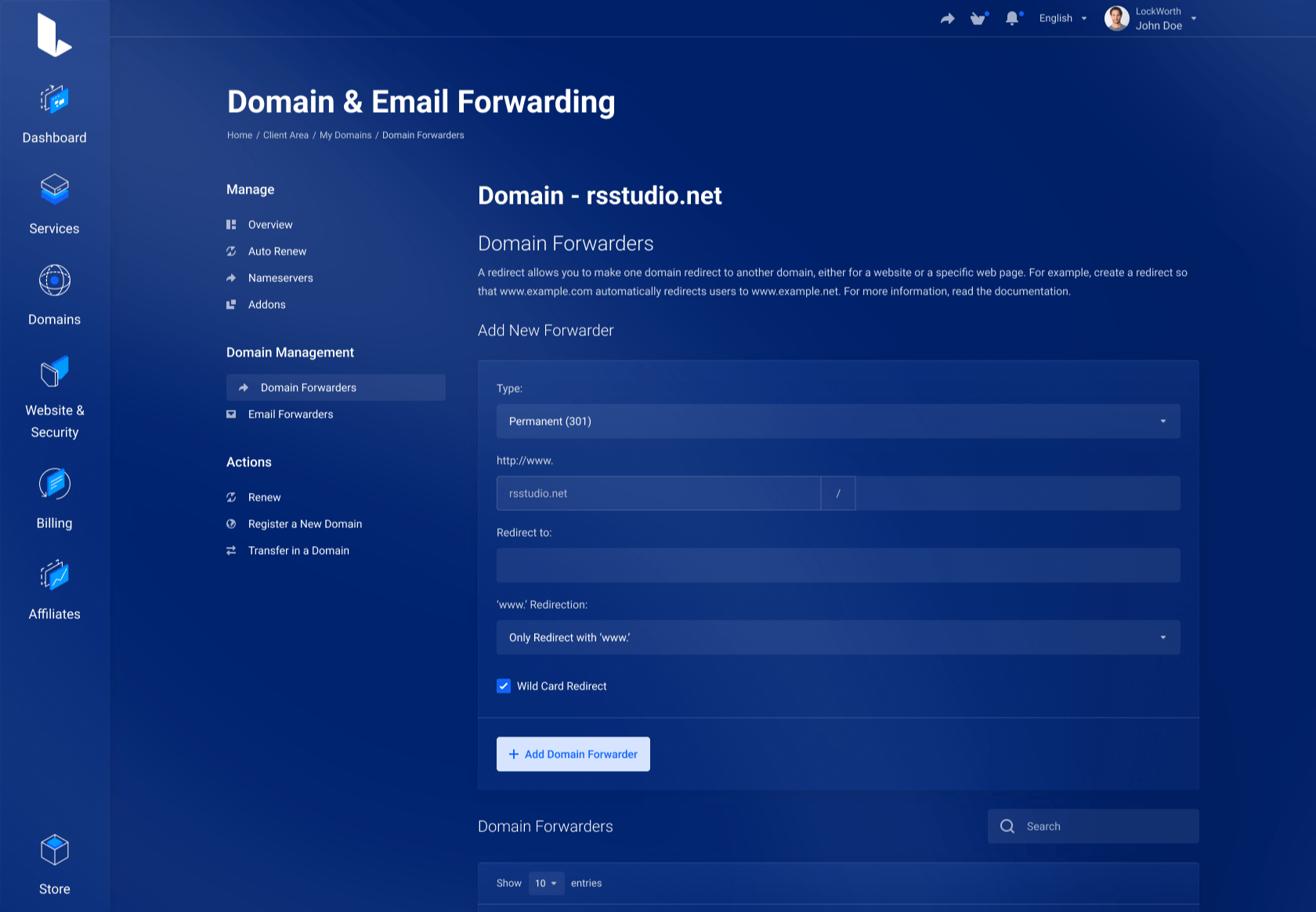
Task: Click the Dashboard label in the sidebar
Action: pyautogui.click(x=55, y=138)
